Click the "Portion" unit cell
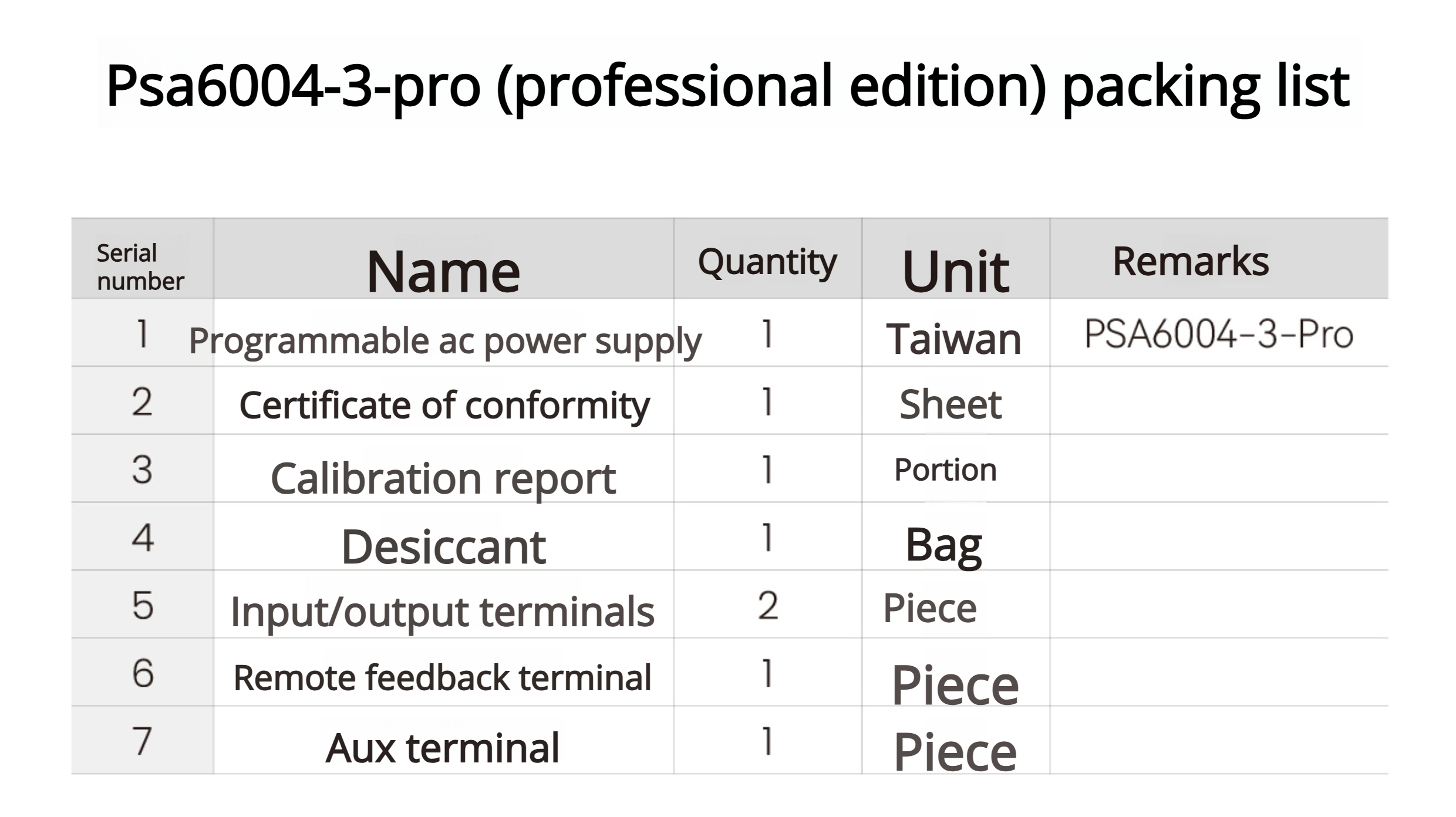The width and height of the screenshot is (1456, 817). [945, 470]
